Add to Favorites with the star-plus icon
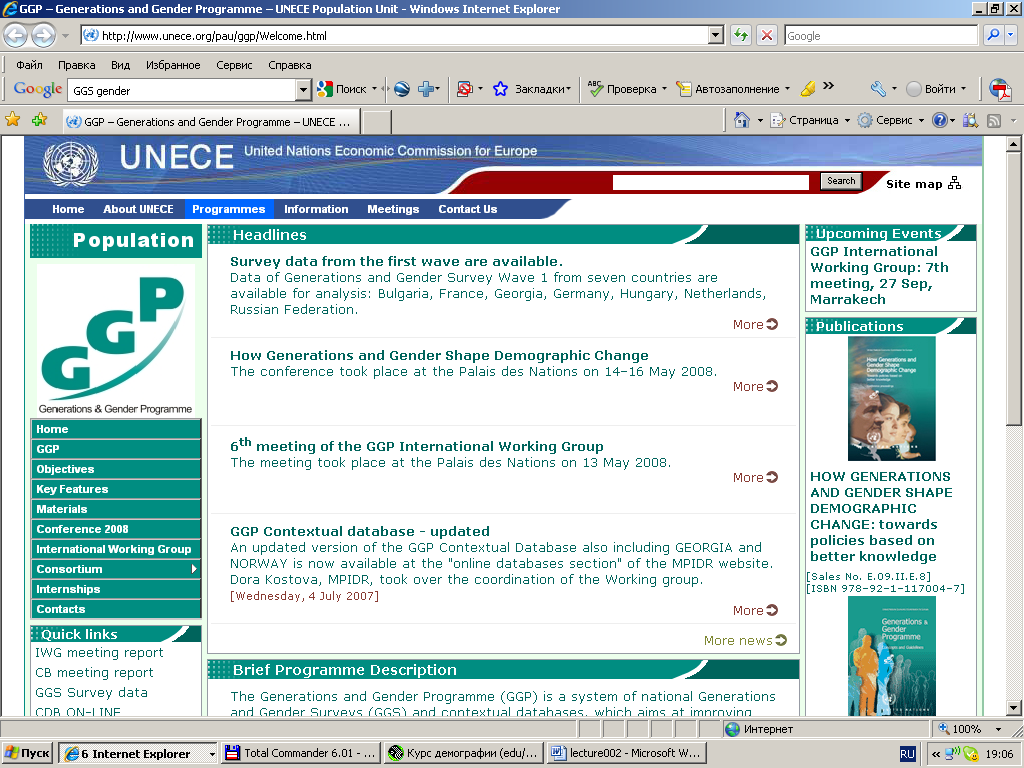The width and height of the screenshot is (1024, 768). coord(39,120)
